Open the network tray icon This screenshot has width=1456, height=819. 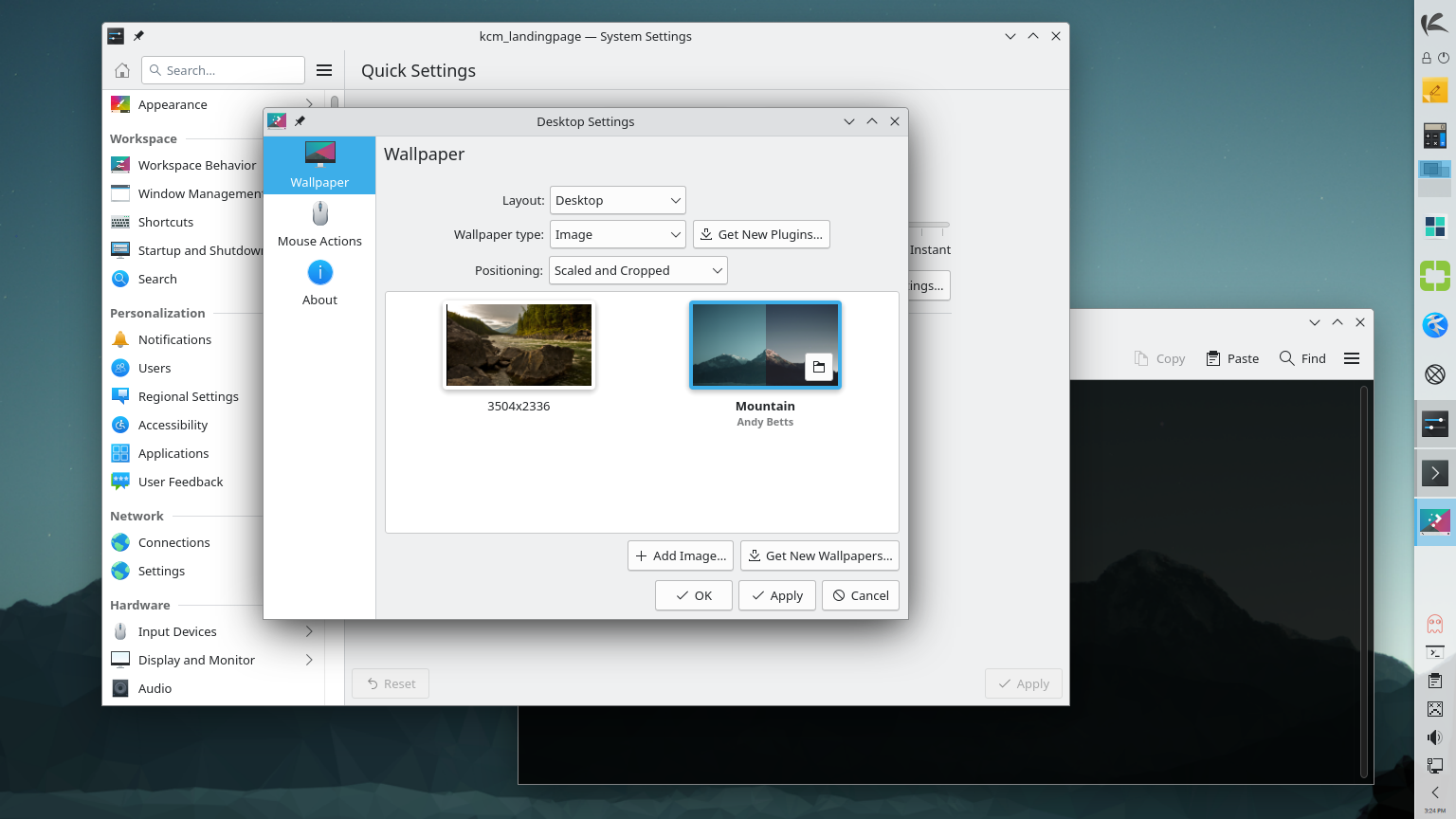pos(1434,765)
